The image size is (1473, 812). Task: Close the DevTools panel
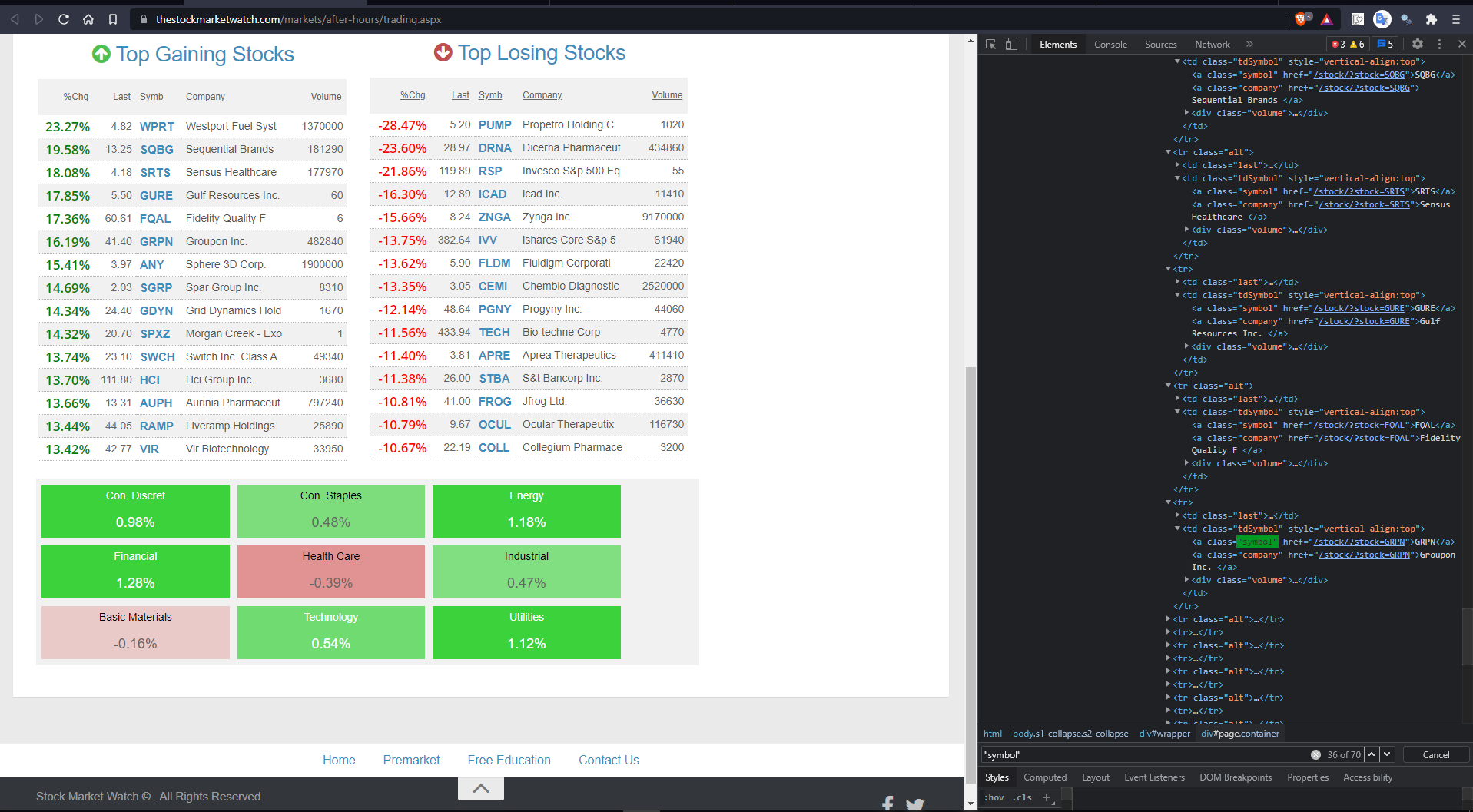pyautogui.click(x=1461, y=44)
